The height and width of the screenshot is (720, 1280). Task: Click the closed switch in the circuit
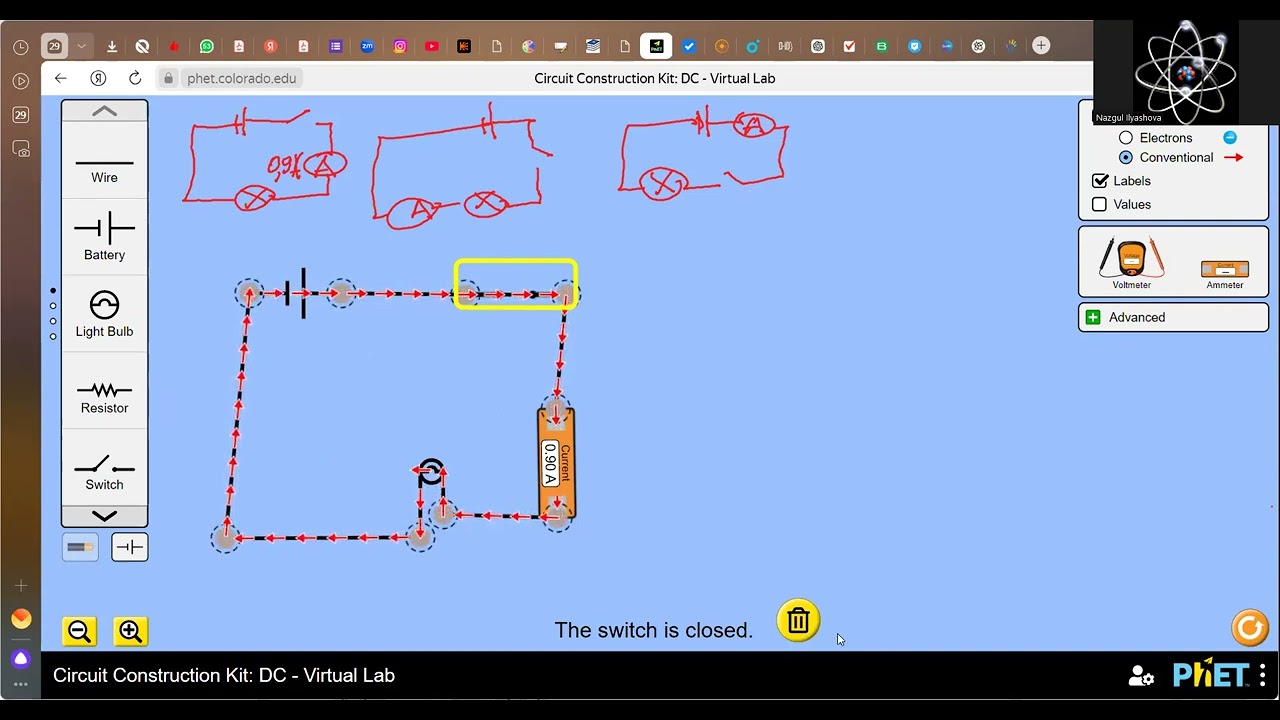(x=516, y=294)
